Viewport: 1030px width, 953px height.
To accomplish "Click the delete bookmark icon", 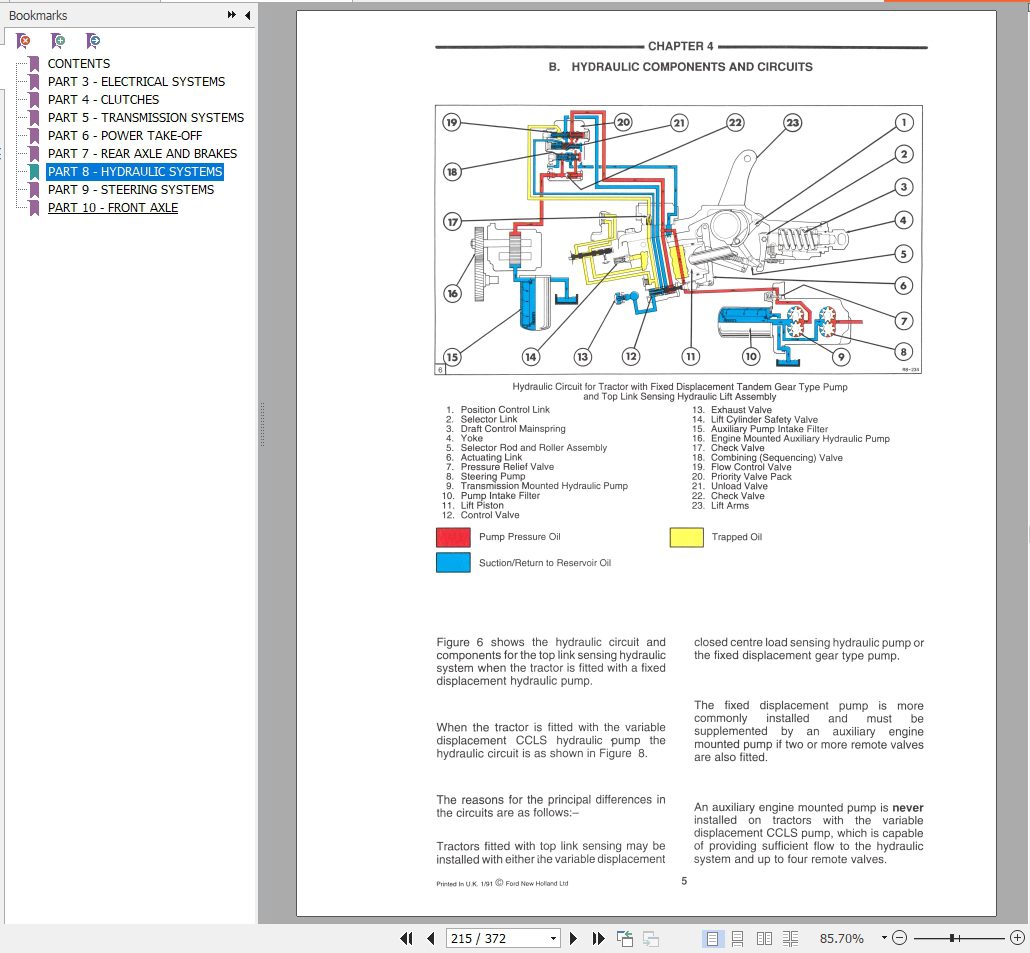I will pos(23,41).
